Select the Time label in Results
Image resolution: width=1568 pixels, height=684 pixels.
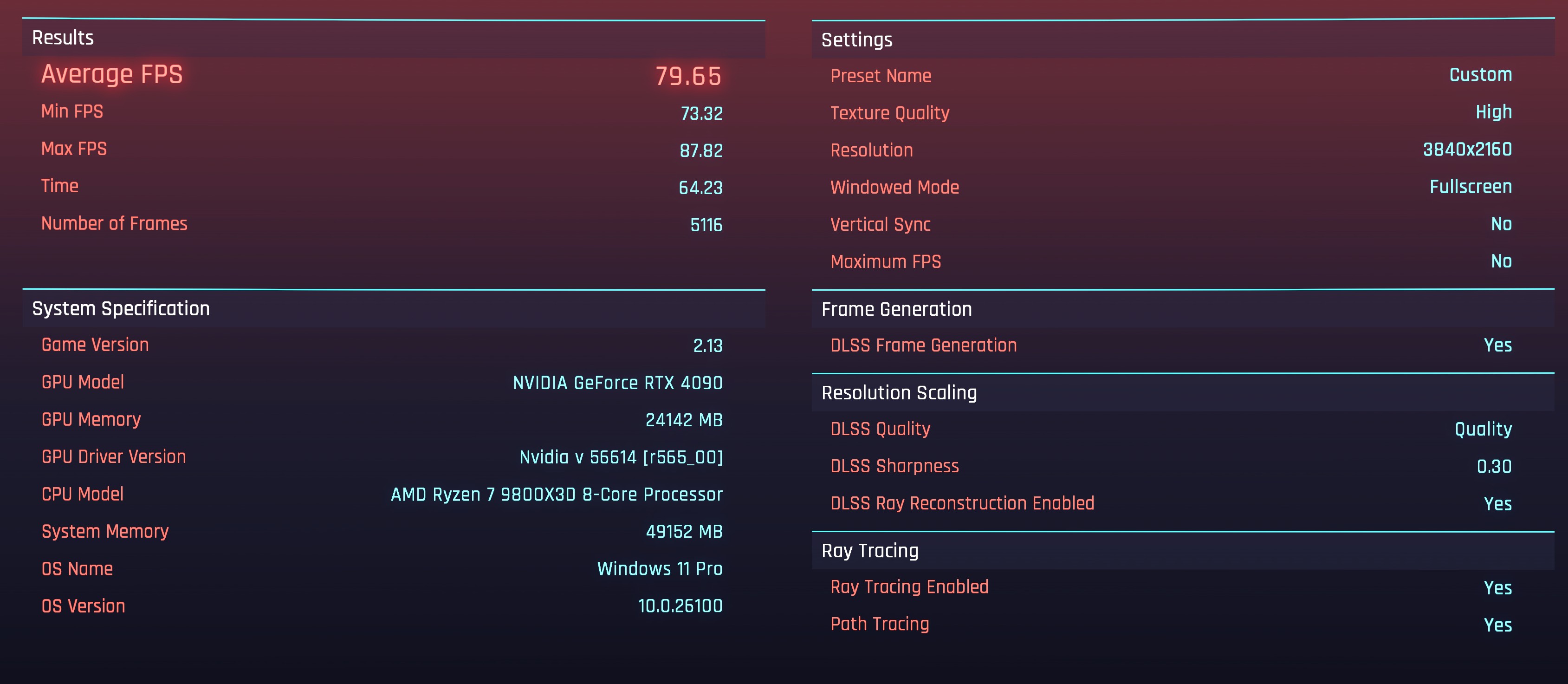pos(60,186)
